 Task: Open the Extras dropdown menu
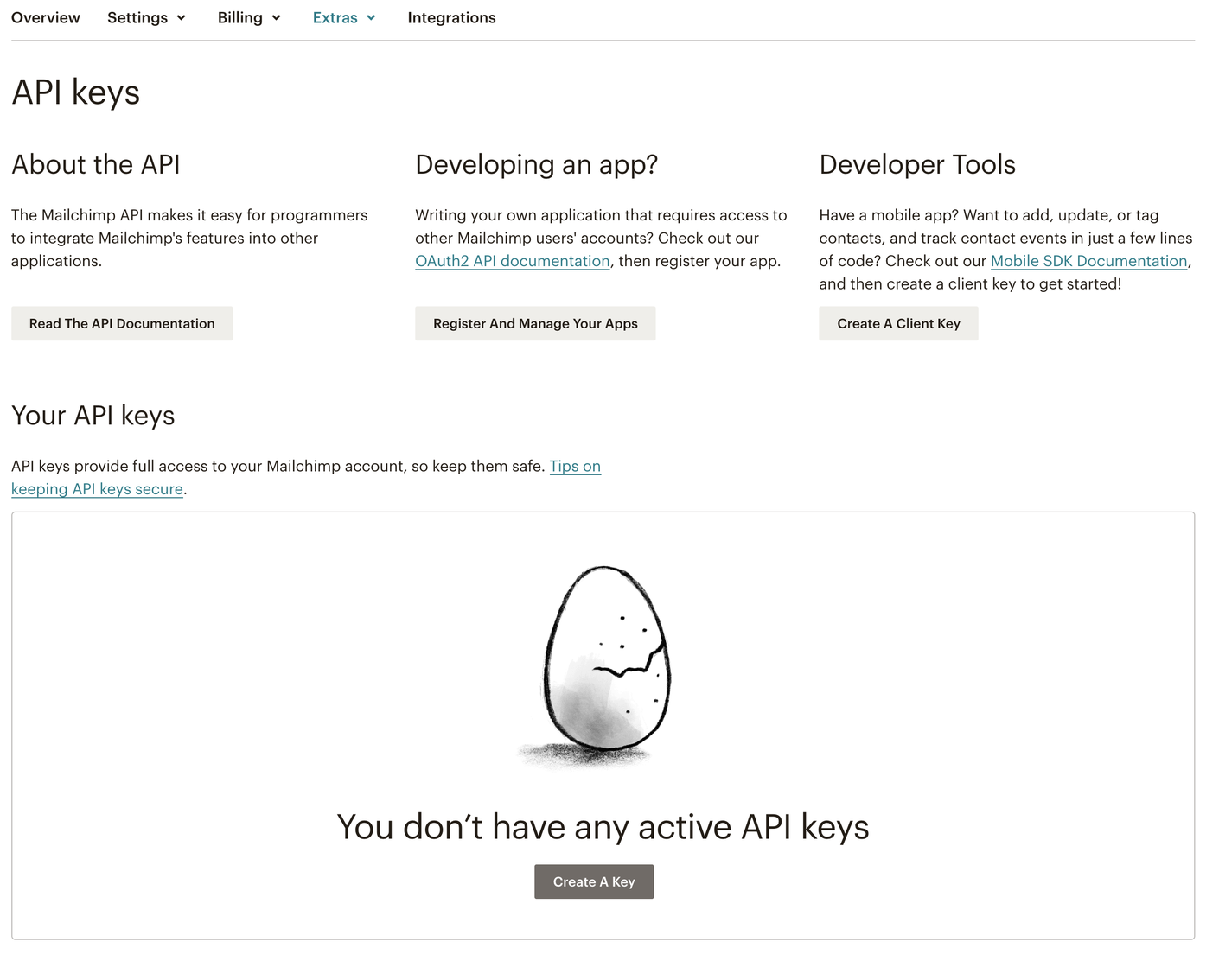click(344, 17)
